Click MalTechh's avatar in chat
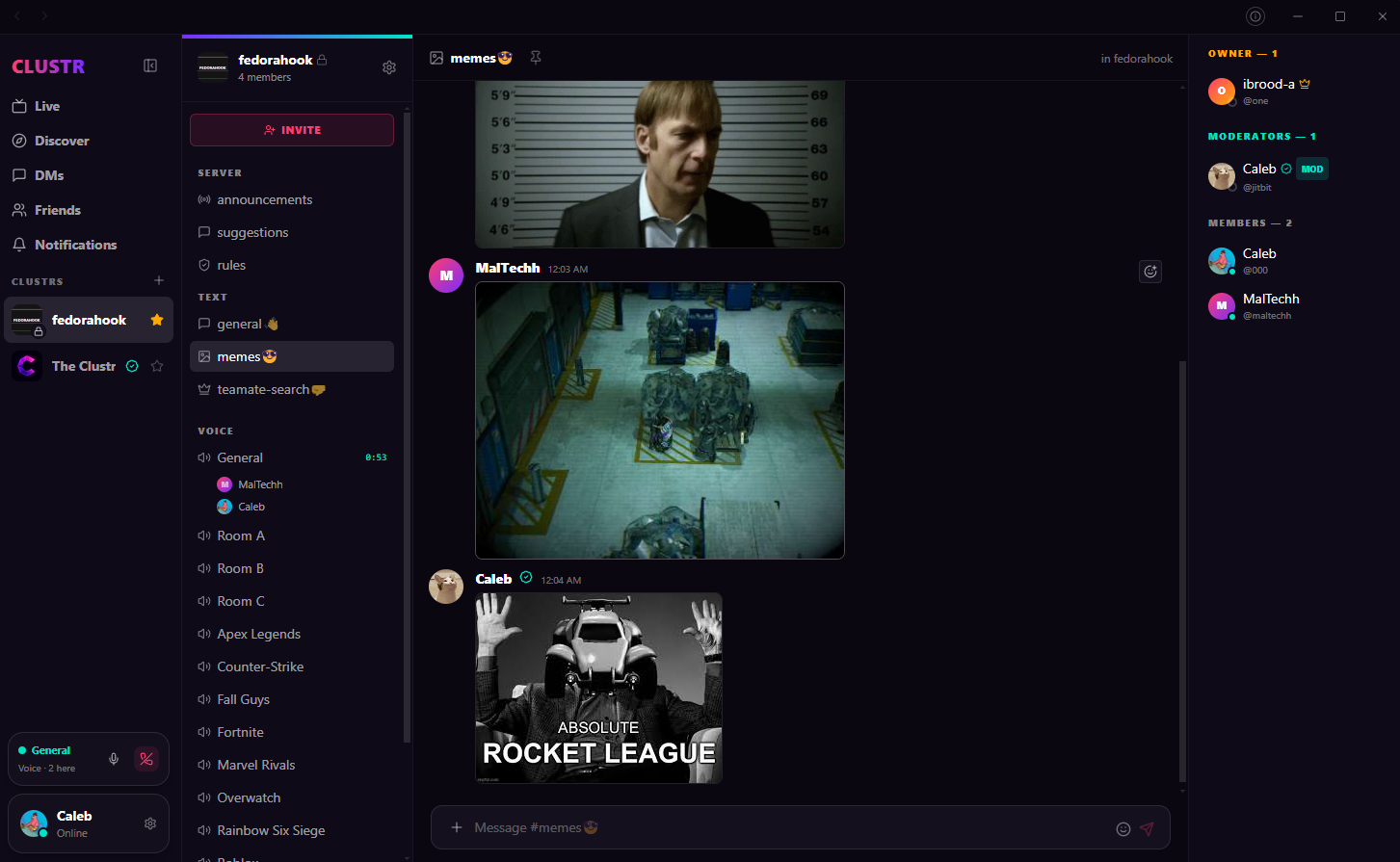 [x=446, y=275]
